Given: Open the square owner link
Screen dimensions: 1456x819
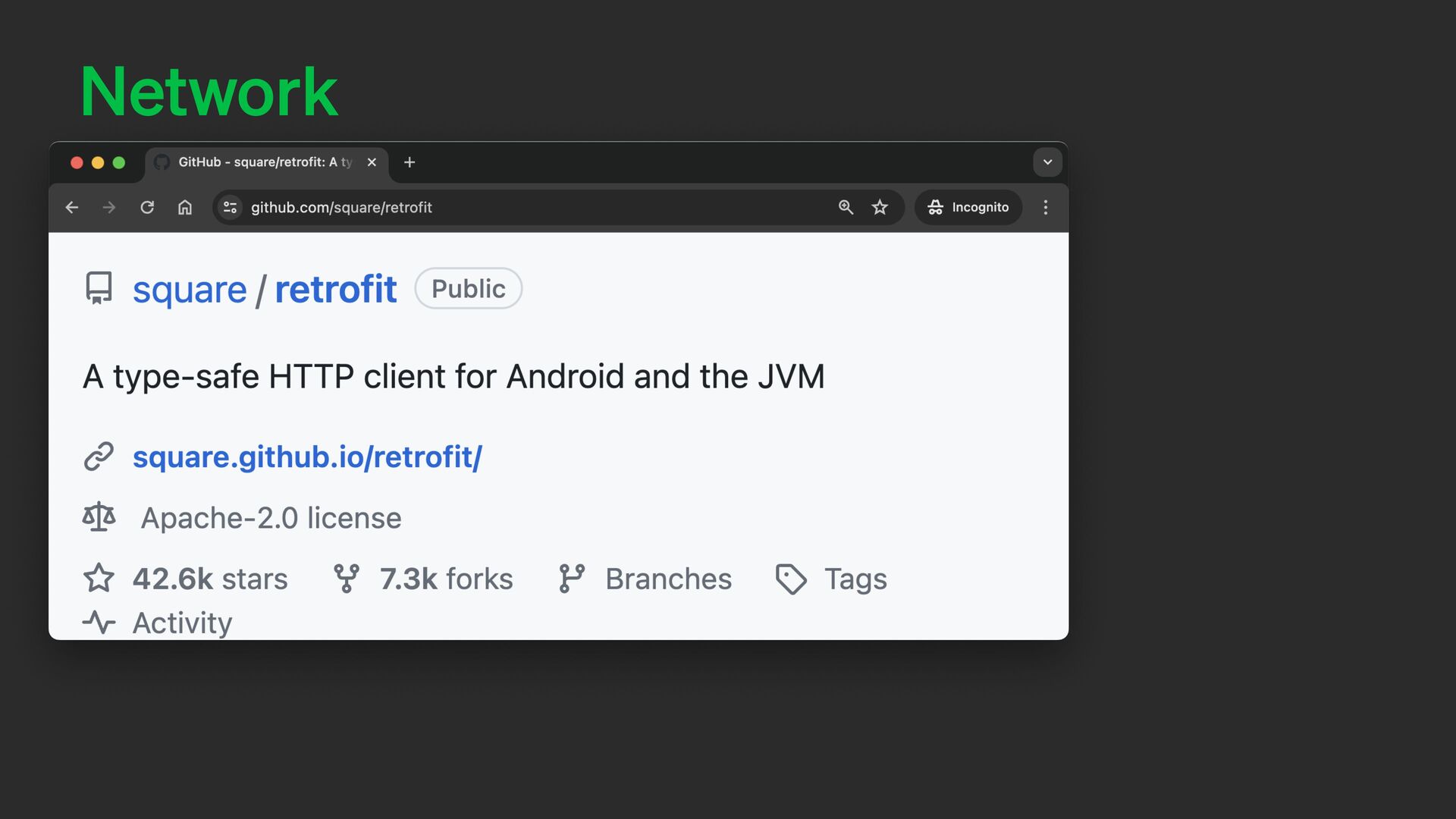Looking at the screenshot, I should click(190, 290).
